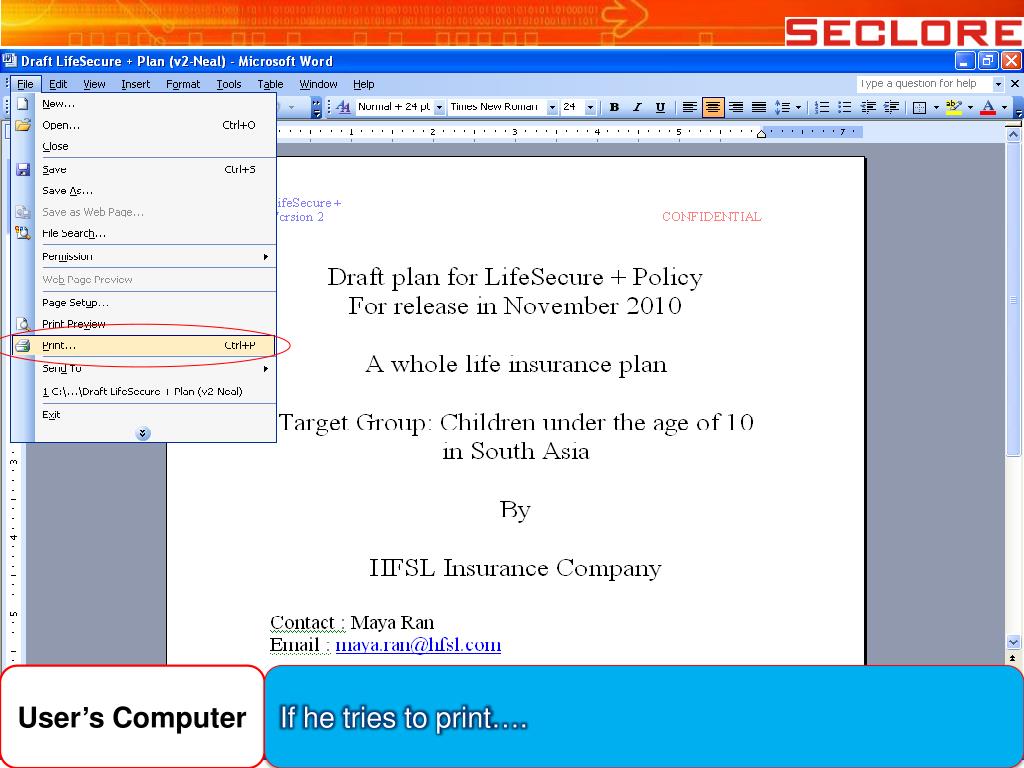This screenshot has height=768, width=1024.
Task: Click the text 'HFSL Insurance Company'
Action: click(515, 568)
